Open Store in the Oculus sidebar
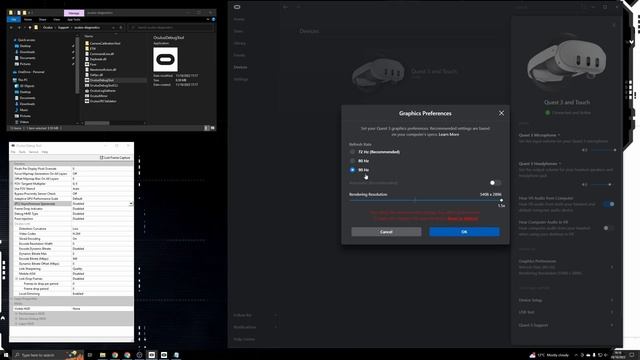The image size is (640, 360). tap(238, 31)
